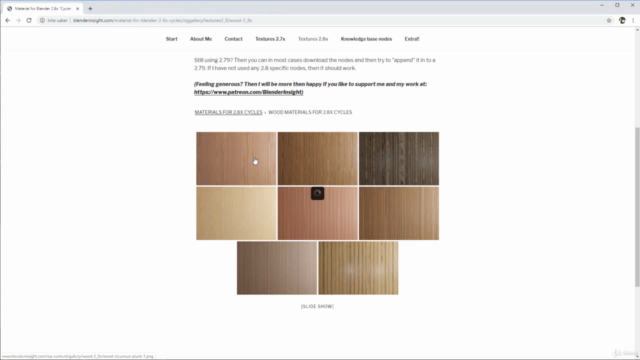Bookmark this page with the star icon
This screenshot has width=640, height=360.
pyautogui.click(x=609, y=20)
